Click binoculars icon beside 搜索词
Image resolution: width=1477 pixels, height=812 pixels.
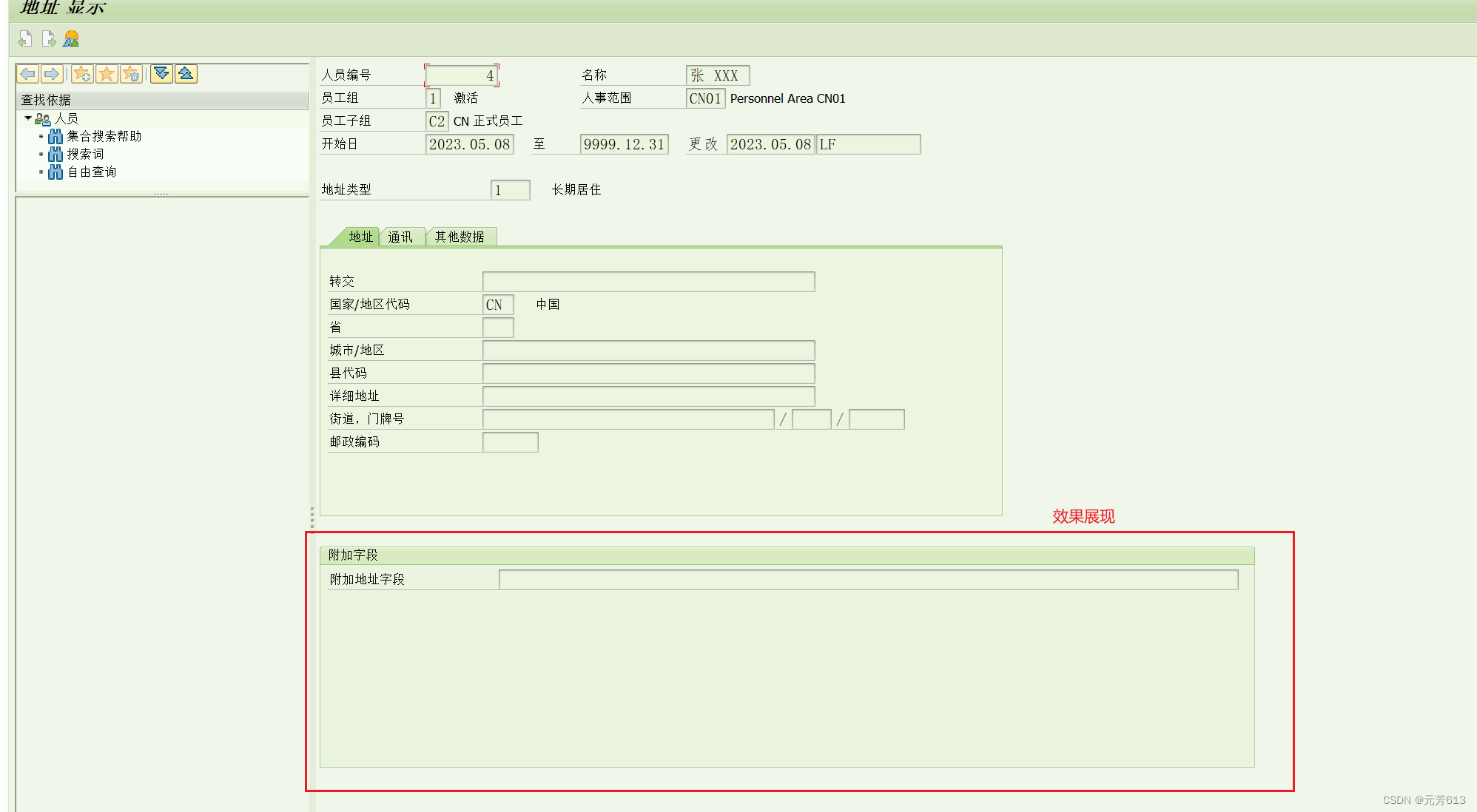(x=55, y=155)
